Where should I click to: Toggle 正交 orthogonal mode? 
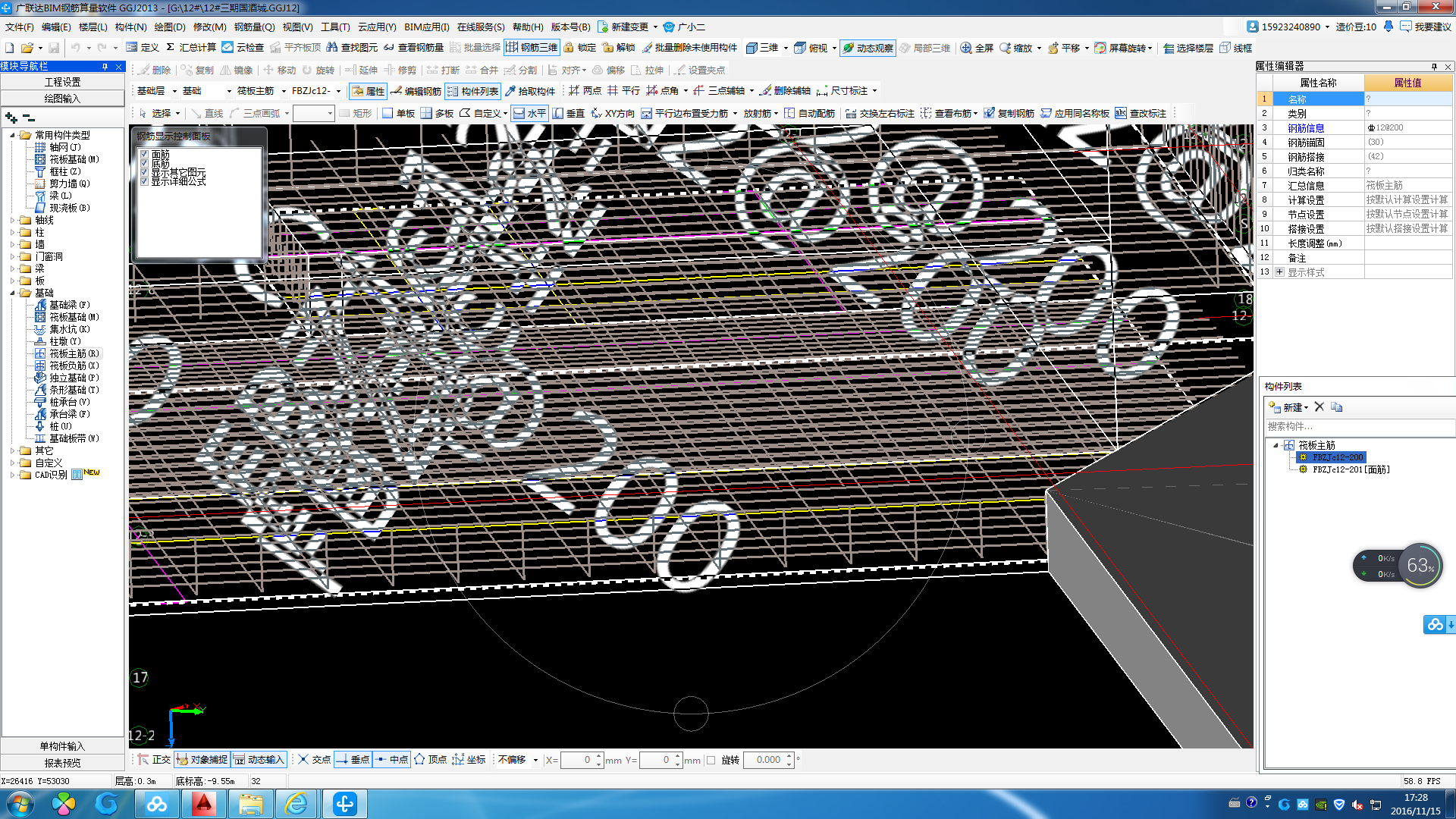(154, 759)
